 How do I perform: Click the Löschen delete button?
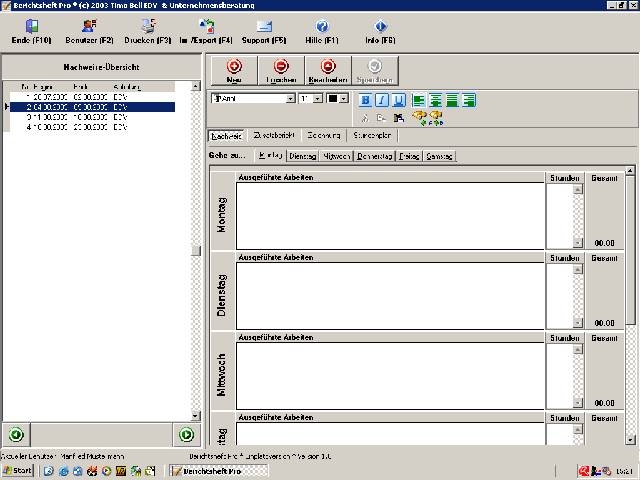point(281,70)
